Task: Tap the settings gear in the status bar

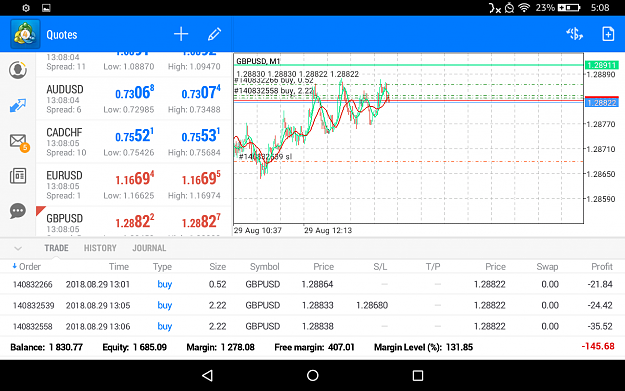Action: [26, 8]
